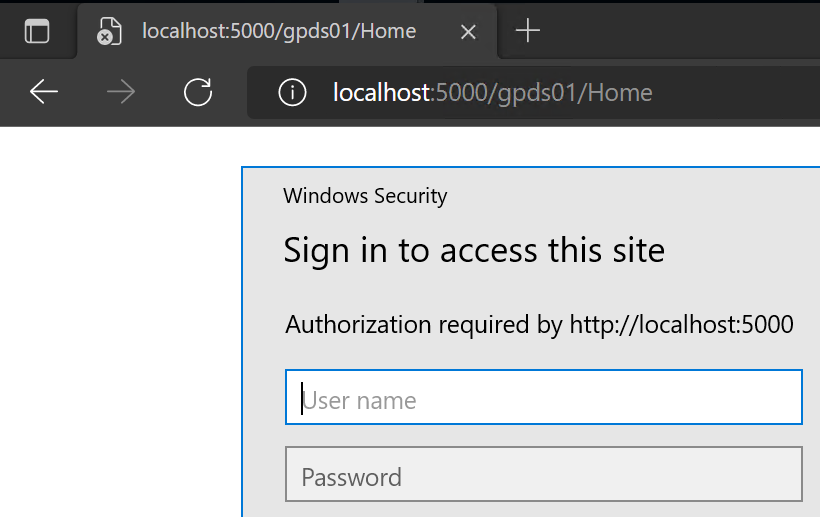820x517 pixels.
Task: Click the Password input field
Action: 544,474
